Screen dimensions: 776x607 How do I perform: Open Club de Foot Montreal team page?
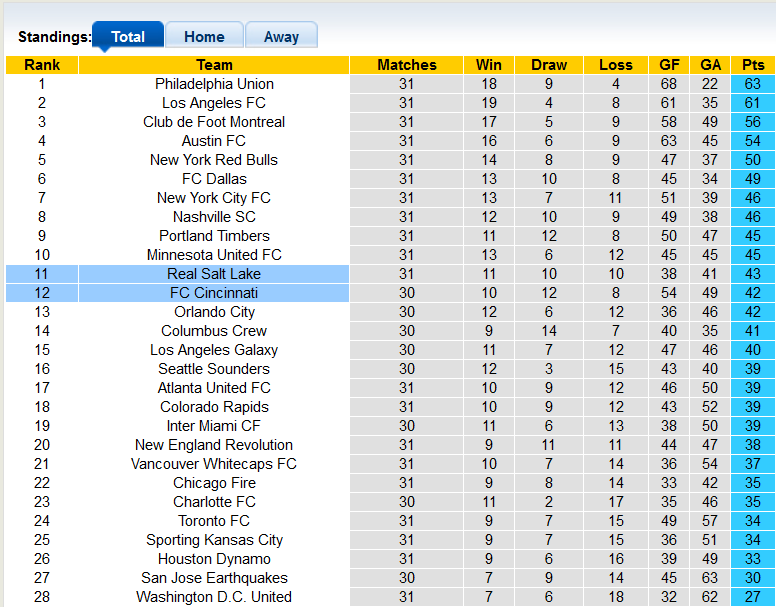tap(214, 122)
